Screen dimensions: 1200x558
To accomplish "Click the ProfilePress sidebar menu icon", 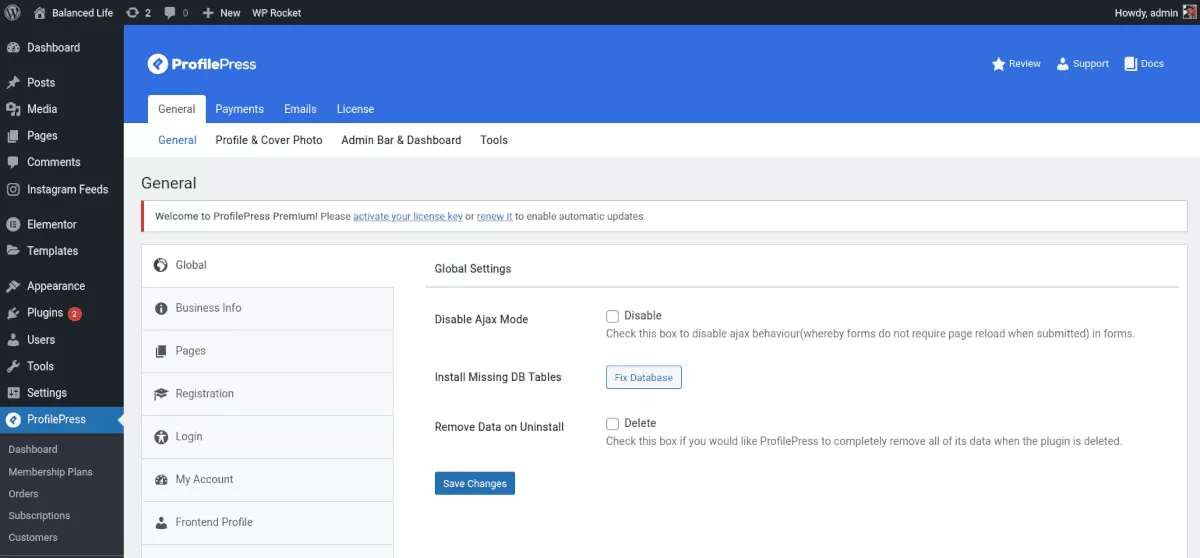I will pos(13,420).
